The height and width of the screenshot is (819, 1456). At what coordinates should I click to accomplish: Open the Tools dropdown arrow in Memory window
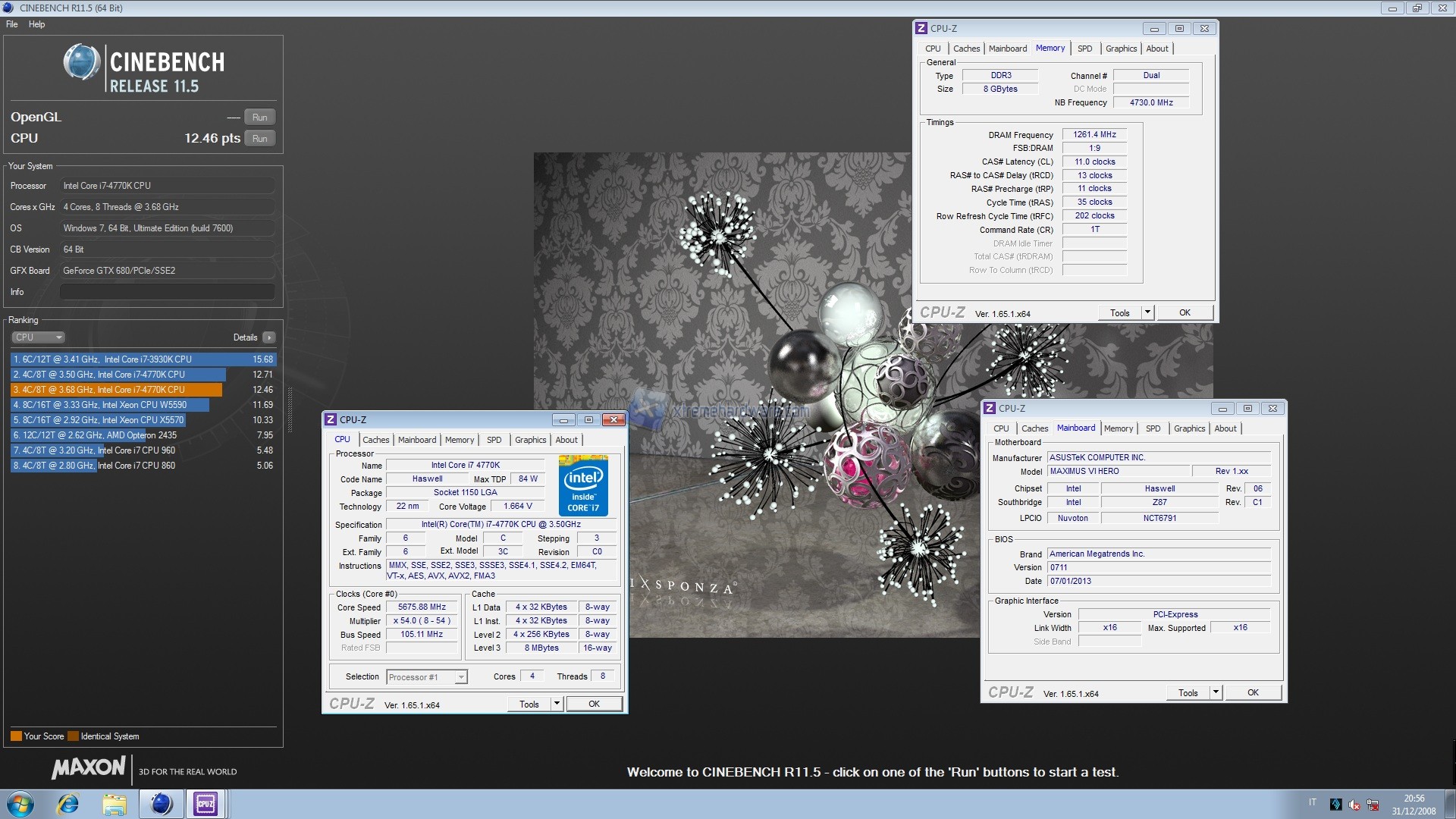(x=1147, y=312)
